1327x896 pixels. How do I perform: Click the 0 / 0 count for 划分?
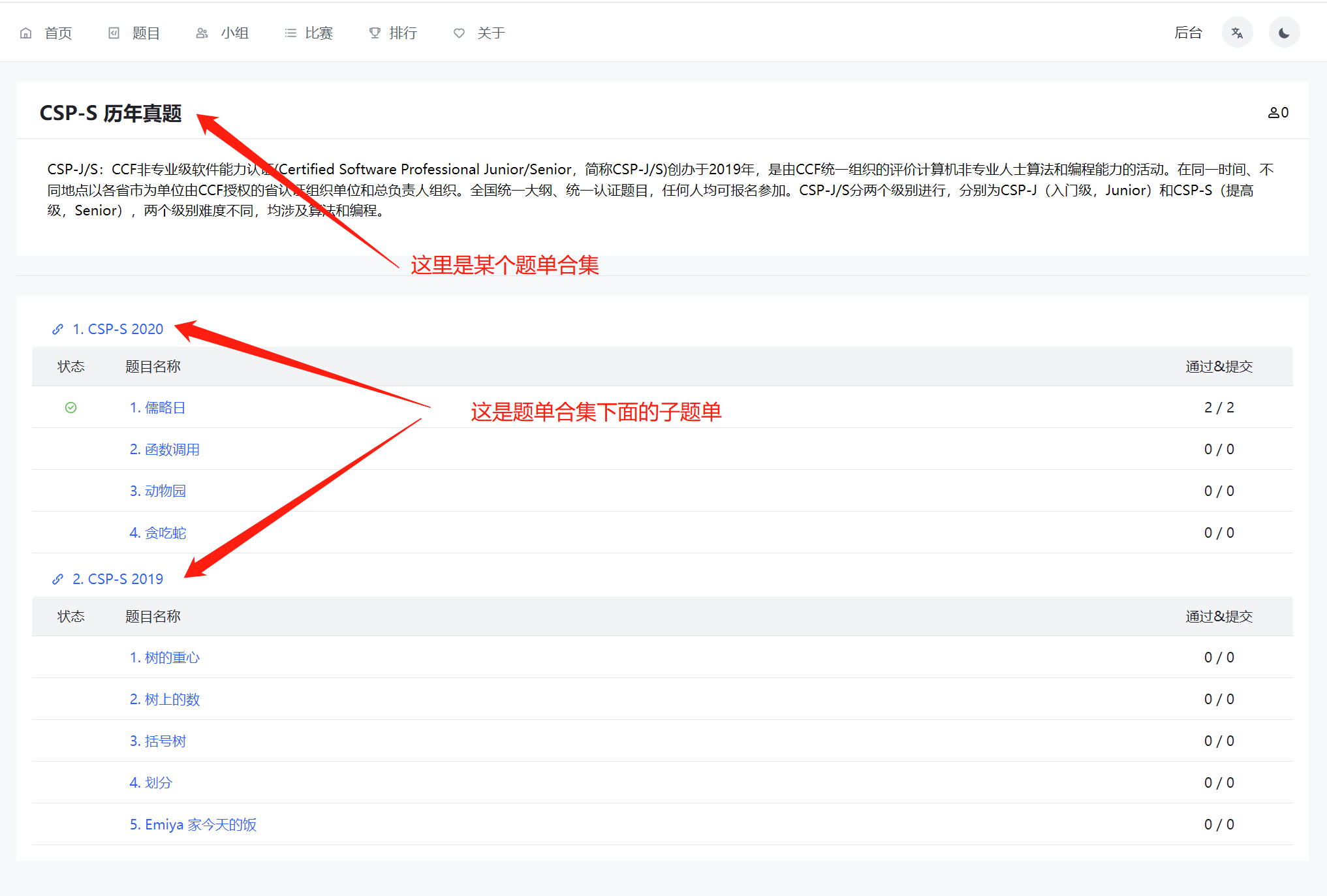[1219, 783]
